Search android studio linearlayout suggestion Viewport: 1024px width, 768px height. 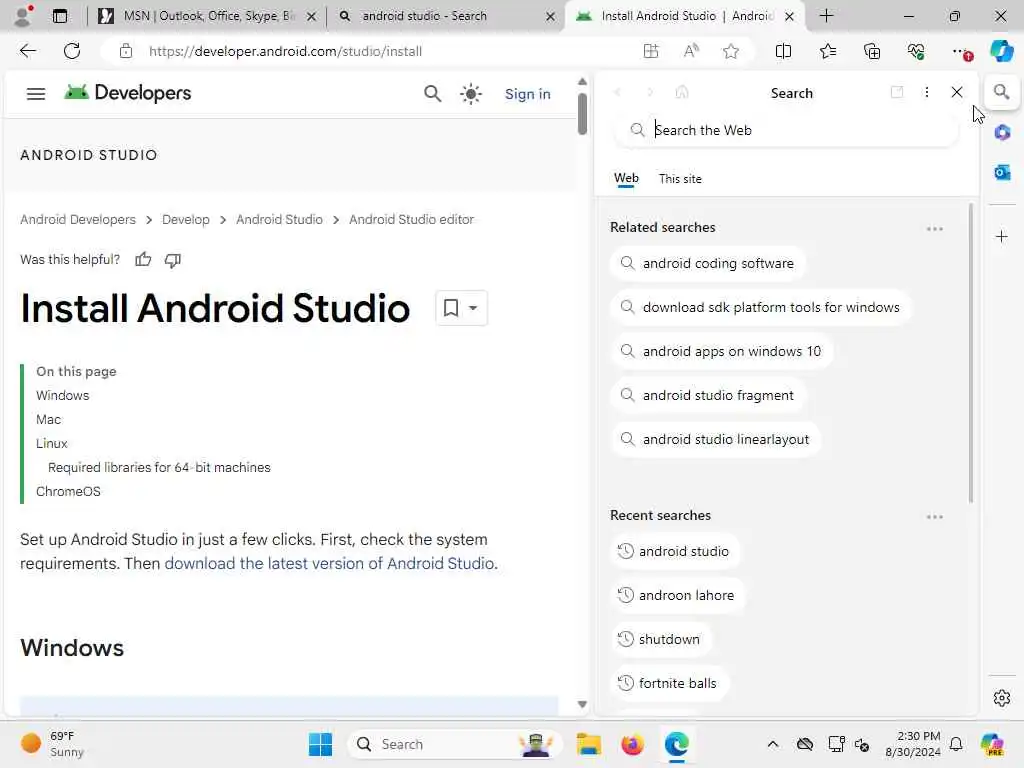tap(716, 440)
